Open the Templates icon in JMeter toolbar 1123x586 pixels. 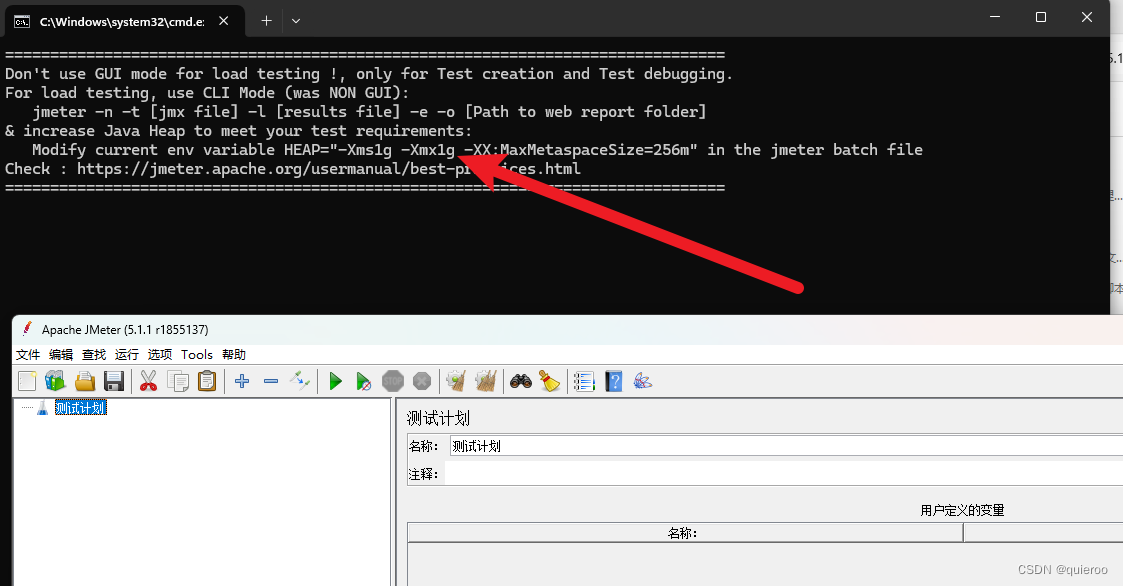click(55, 381)
